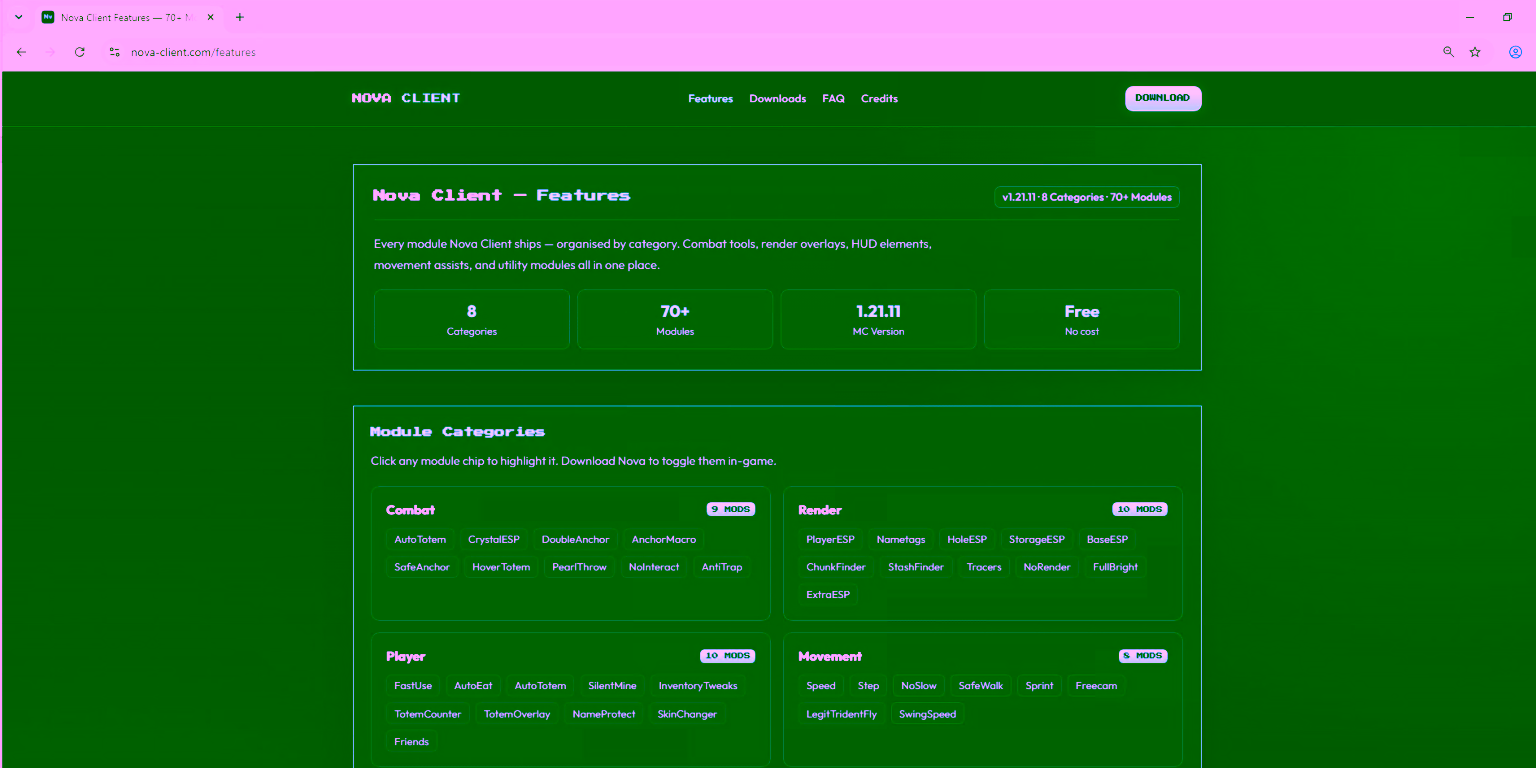Highlight the TotemOverlay chip
1536x768 pixels.
(x=517, y=714)
